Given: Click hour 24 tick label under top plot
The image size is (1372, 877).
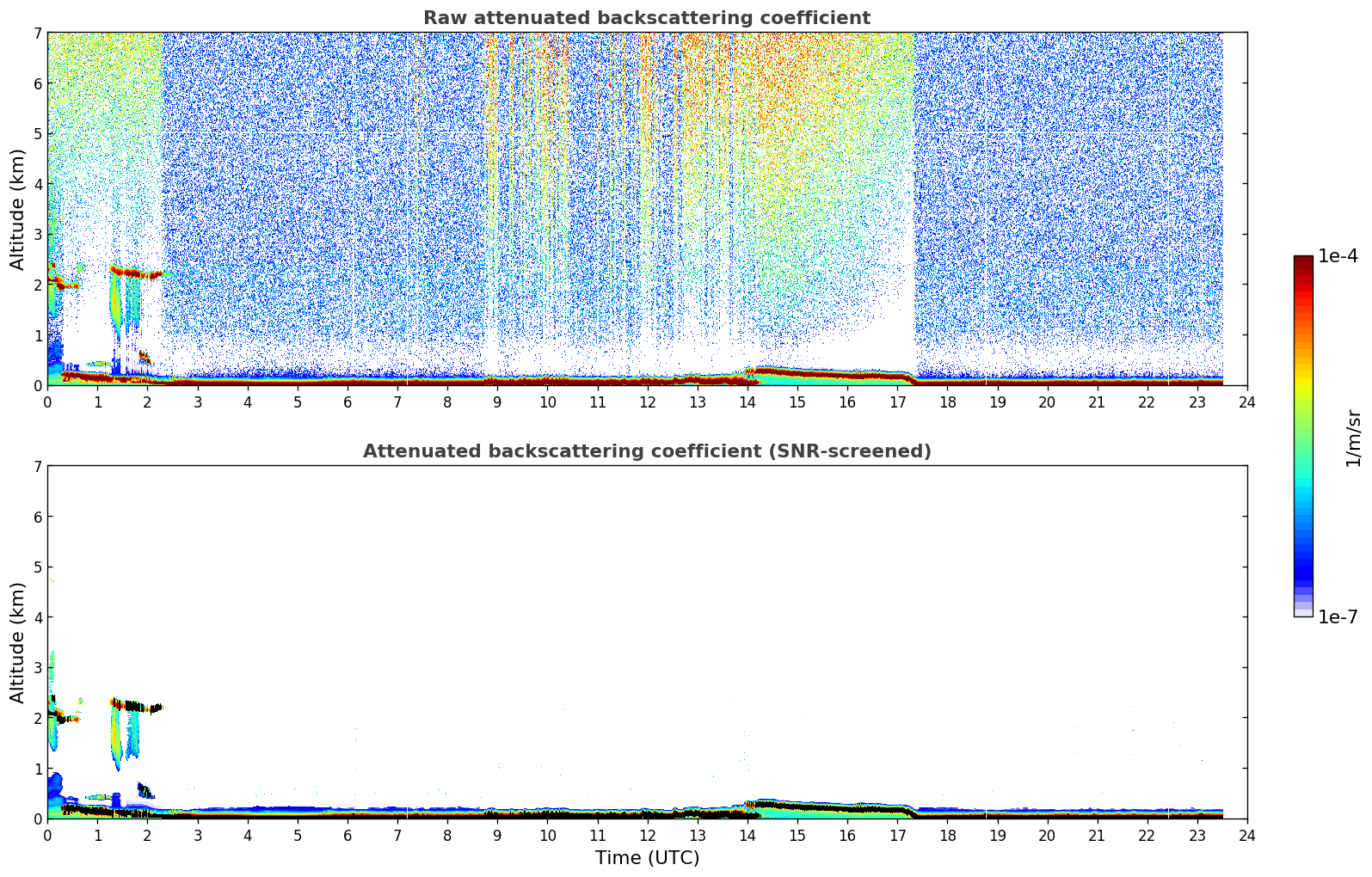Looking at the screenshot, I should (x=1246, y=402).
